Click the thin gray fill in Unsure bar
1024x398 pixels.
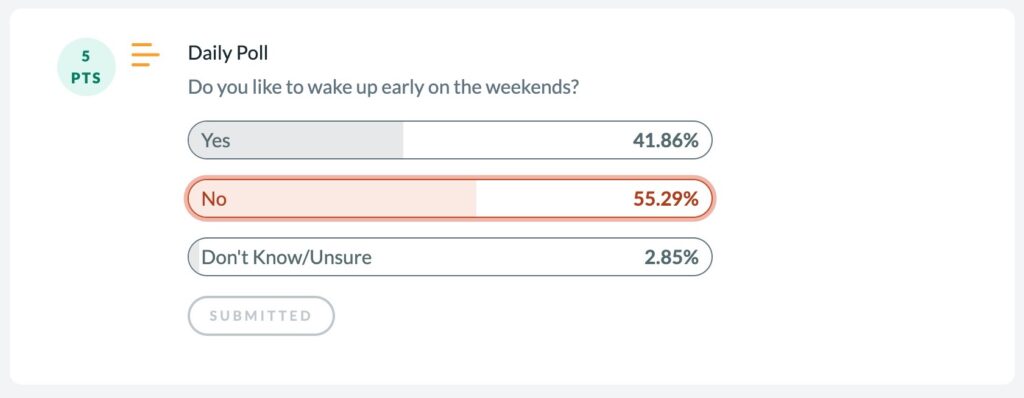click(194, 257)
